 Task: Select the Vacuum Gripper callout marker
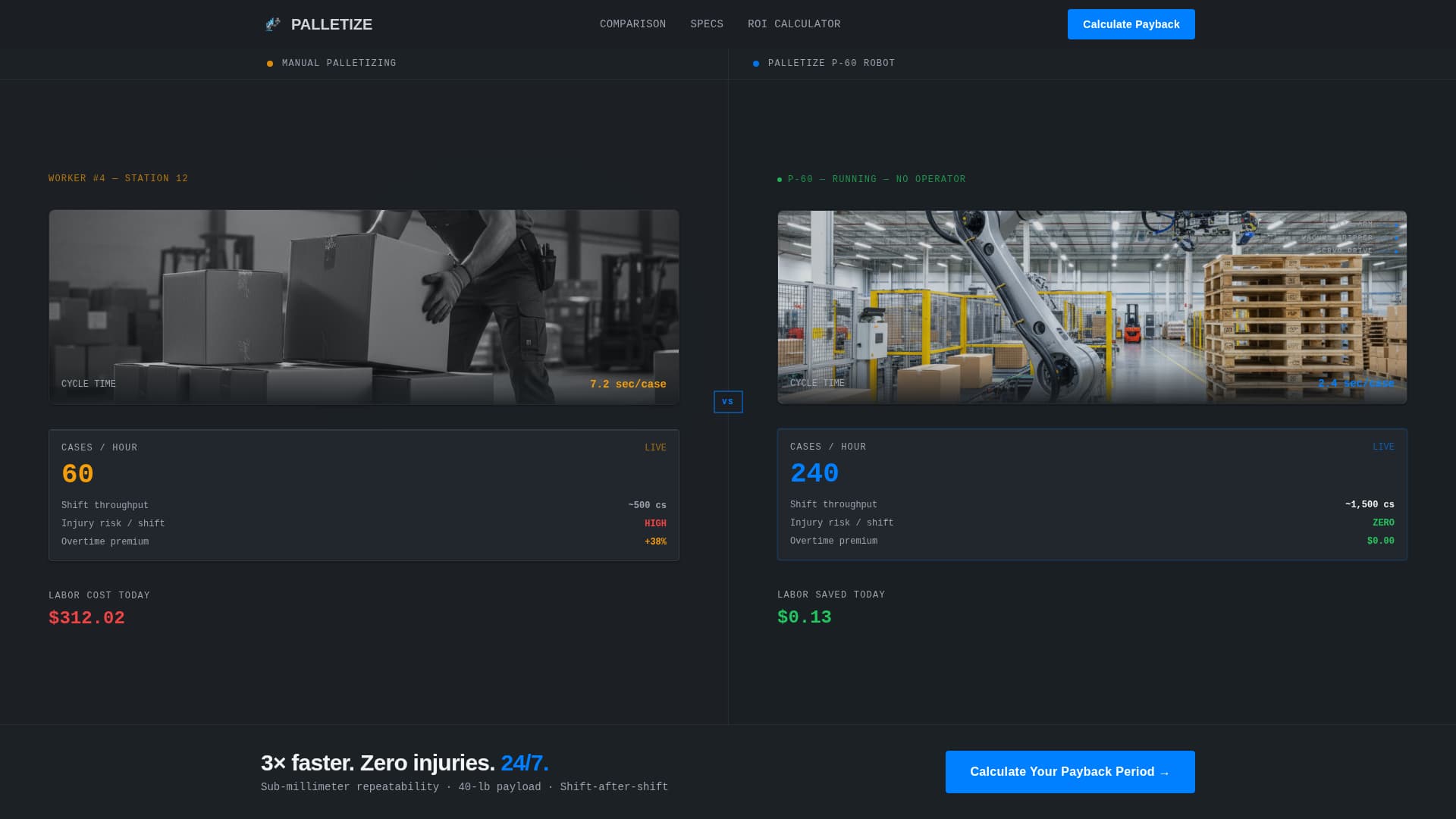pyautogui.click(x=1396, y=237)
